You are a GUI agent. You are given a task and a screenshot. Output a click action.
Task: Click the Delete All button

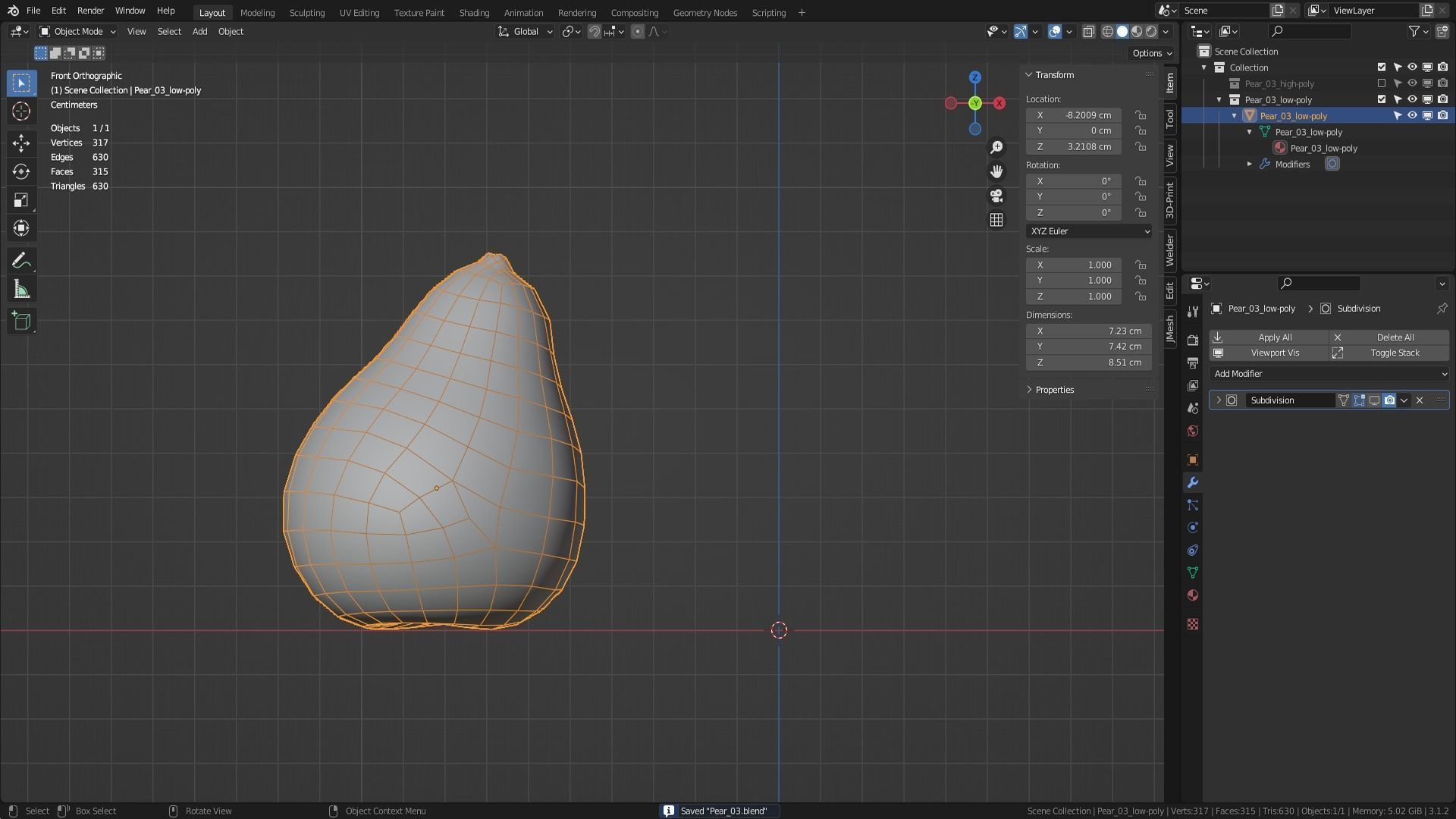click(x=1389, y=337)
